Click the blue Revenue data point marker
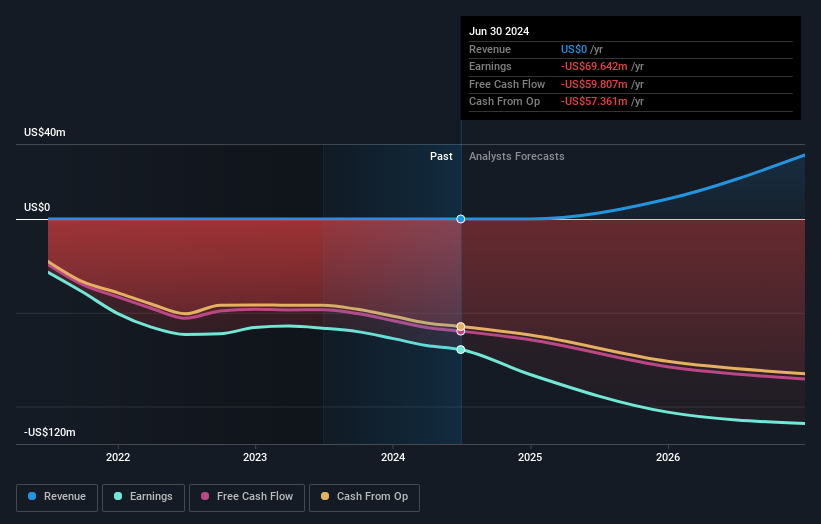The height and width of the screenshot is (524, 821). coord(461,219)
